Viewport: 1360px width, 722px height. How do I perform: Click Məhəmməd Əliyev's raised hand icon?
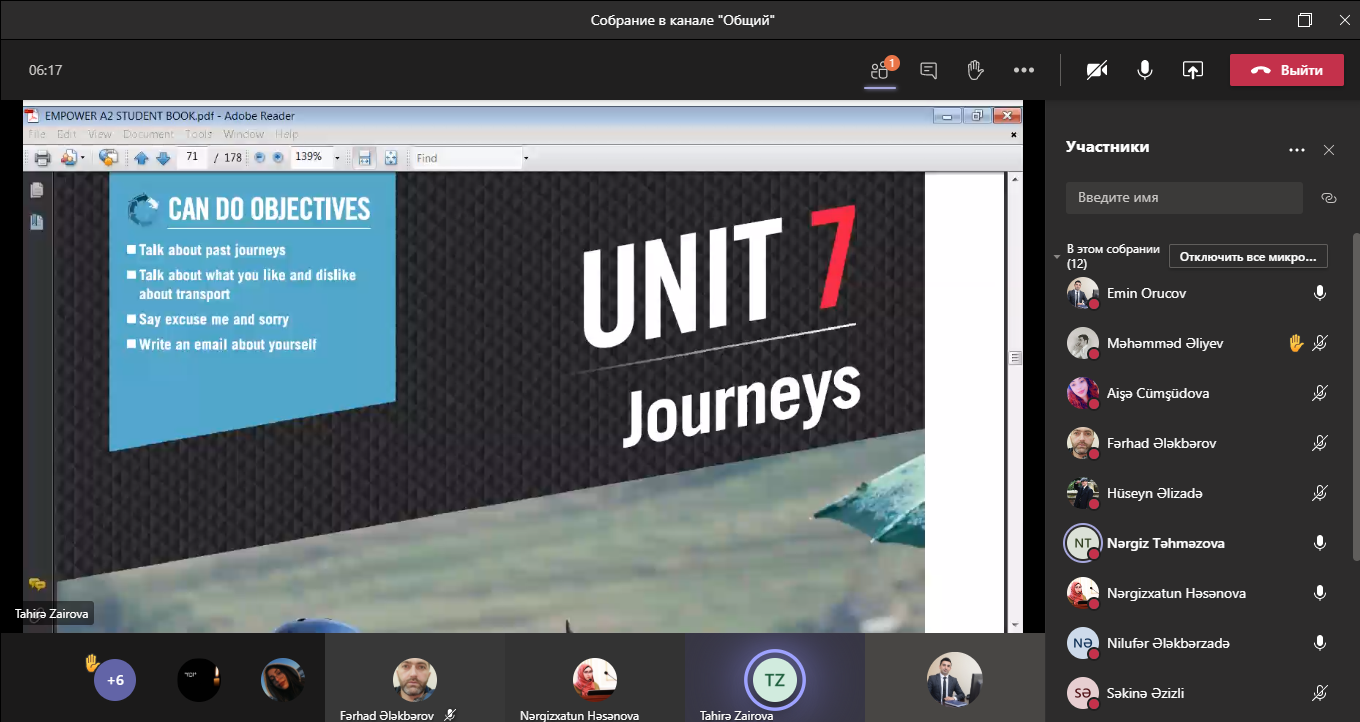point(1296,343)
